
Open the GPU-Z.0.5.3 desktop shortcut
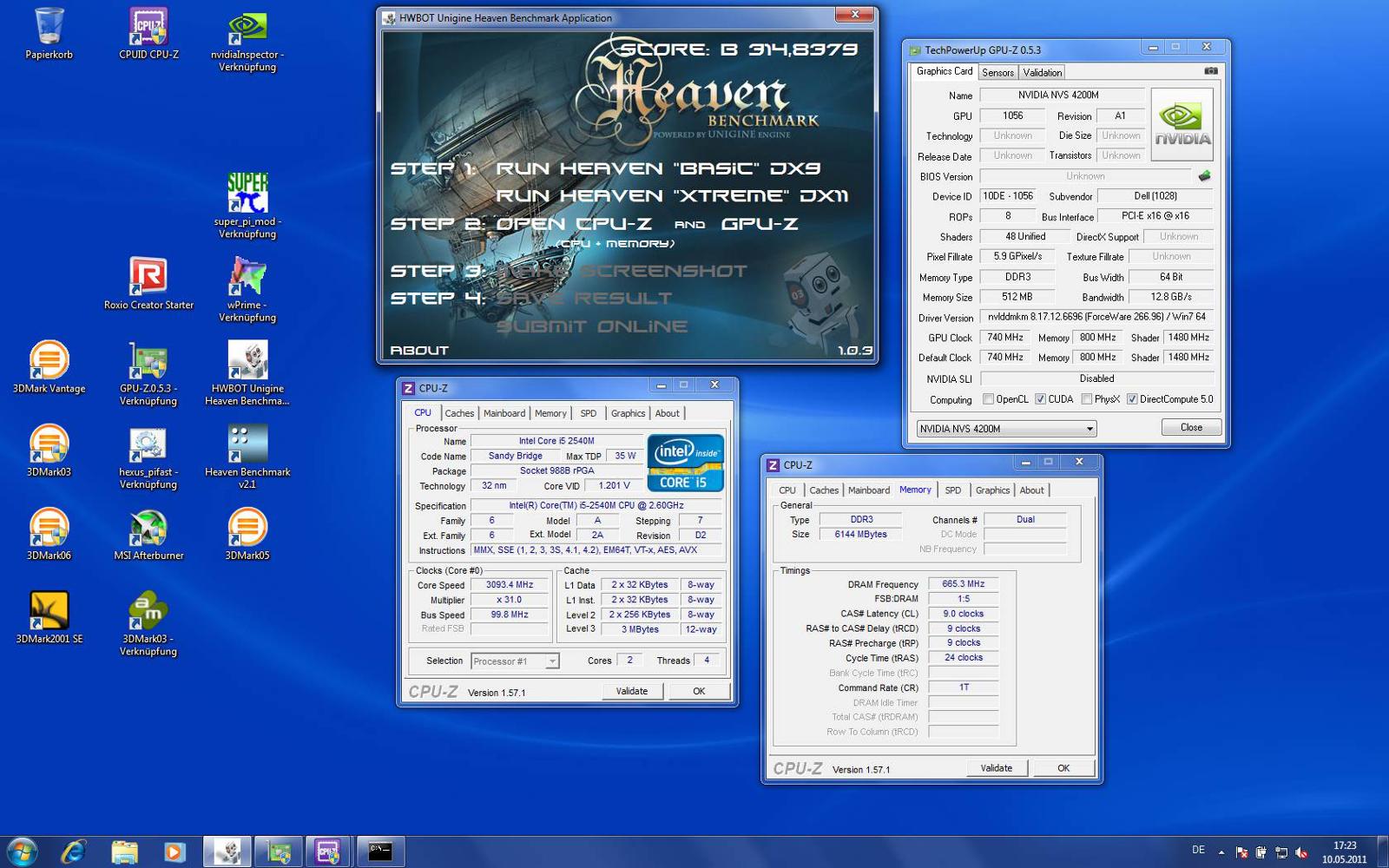[x=148, y=373]
